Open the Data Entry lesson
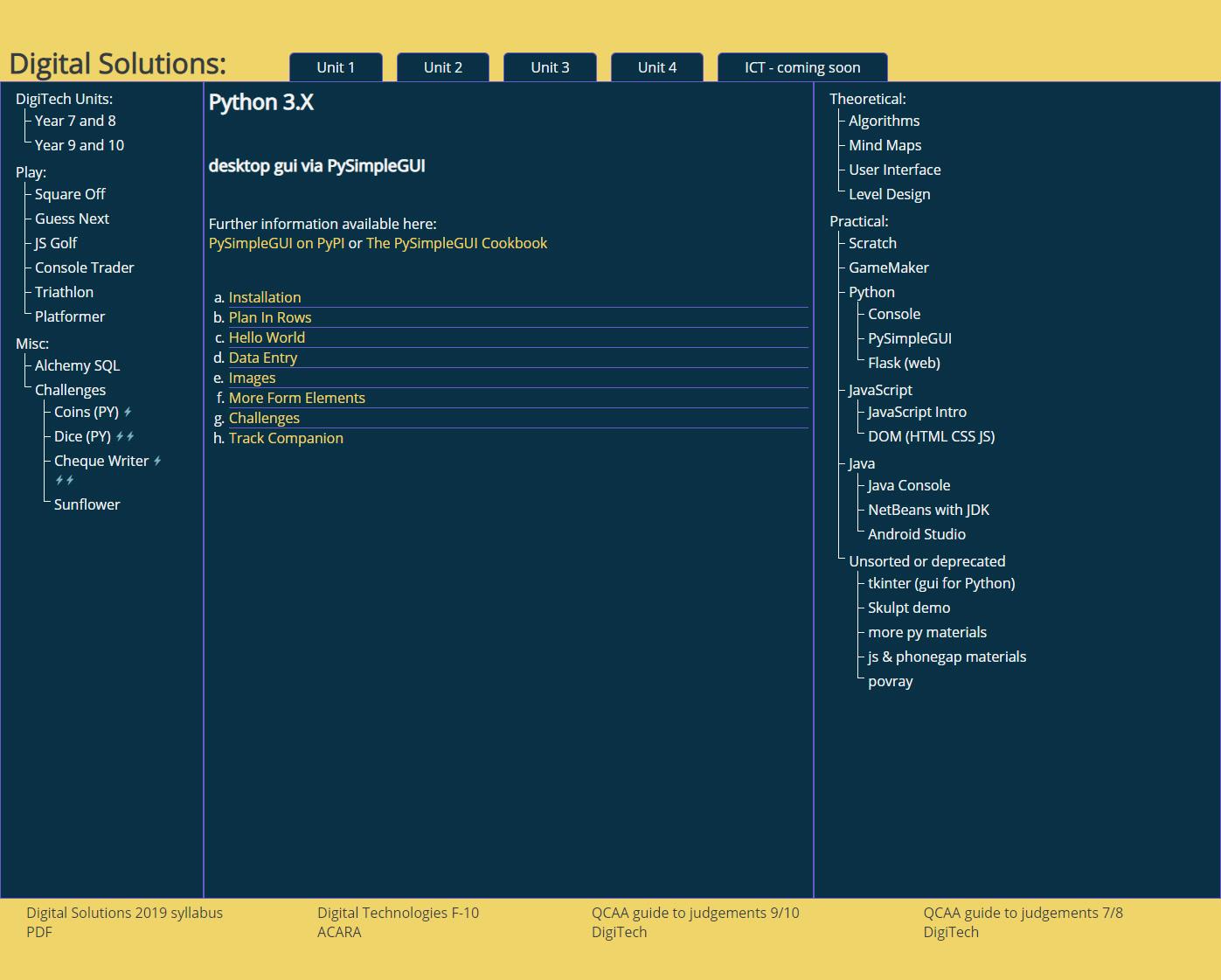1221x980 pixels. [x=263, y=358]
